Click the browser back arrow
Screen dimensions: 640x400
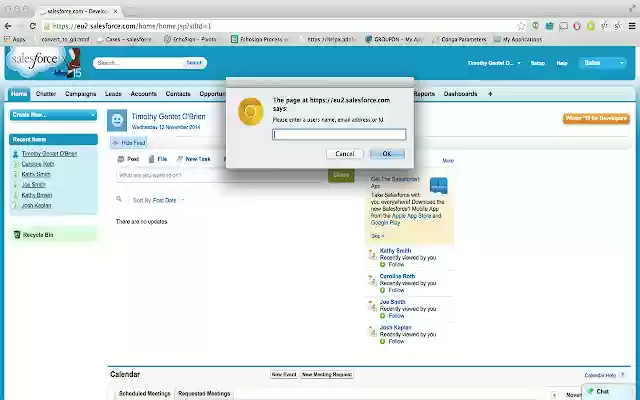coord(8,26)
